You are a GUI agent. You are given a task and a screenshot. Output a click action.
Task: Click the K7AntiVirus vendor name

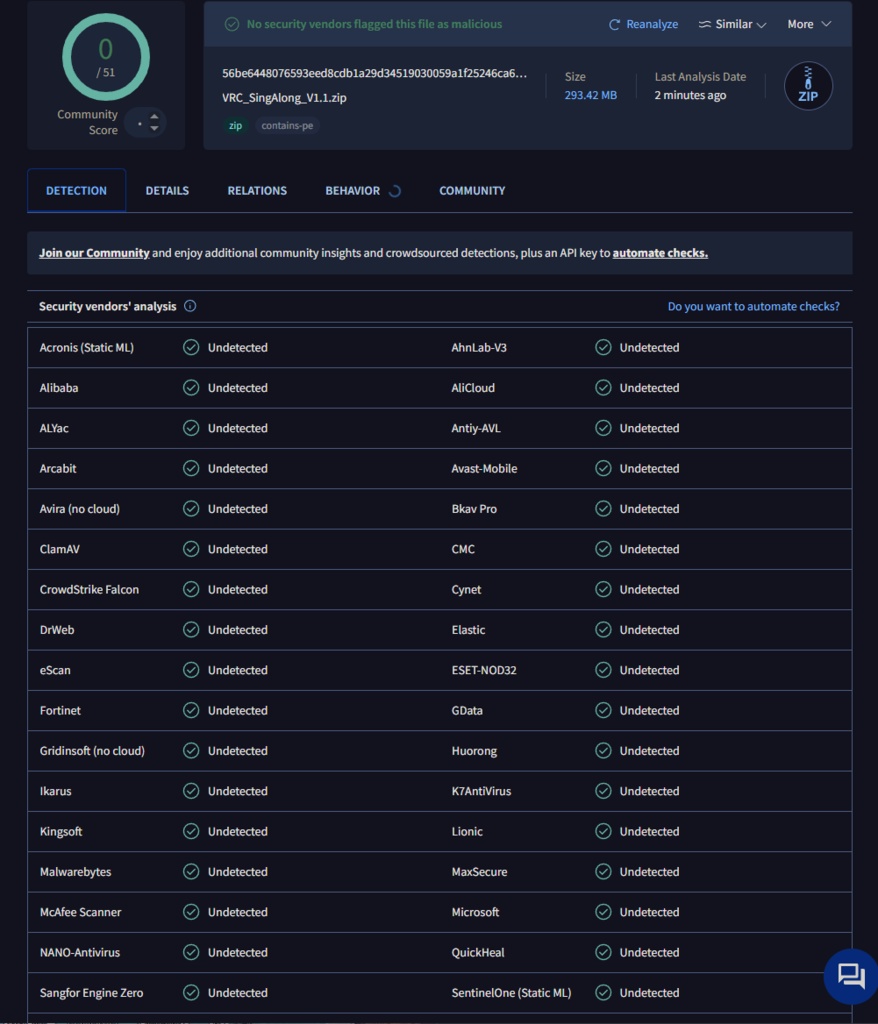coord(481,792)
